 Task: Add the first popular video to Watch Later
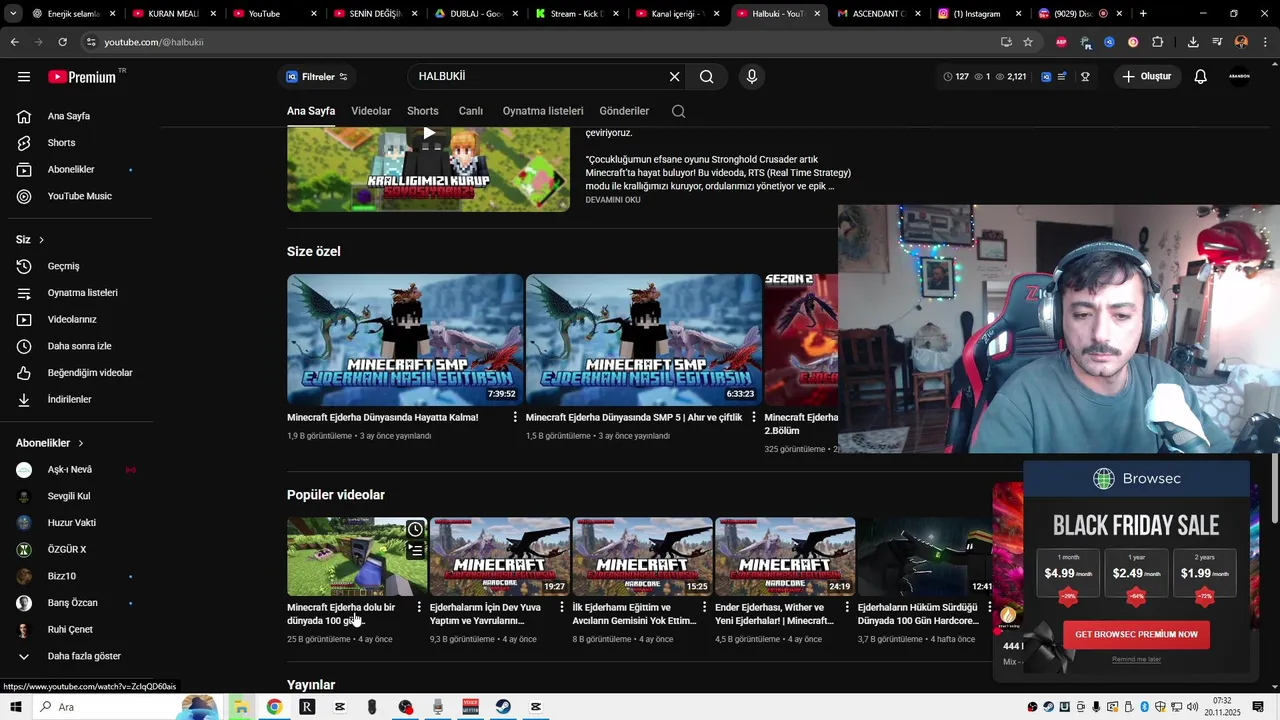pyautogui.click(x=415, y=529)
